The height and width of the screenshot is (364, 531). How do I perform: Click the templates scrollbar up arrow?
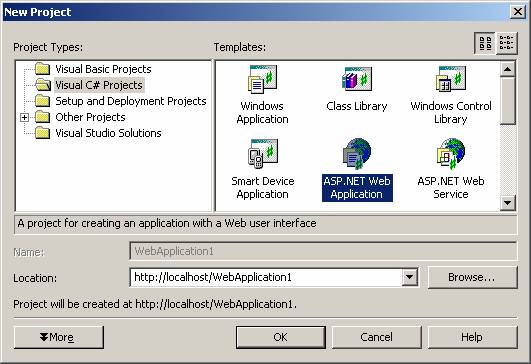pos(507,69)
